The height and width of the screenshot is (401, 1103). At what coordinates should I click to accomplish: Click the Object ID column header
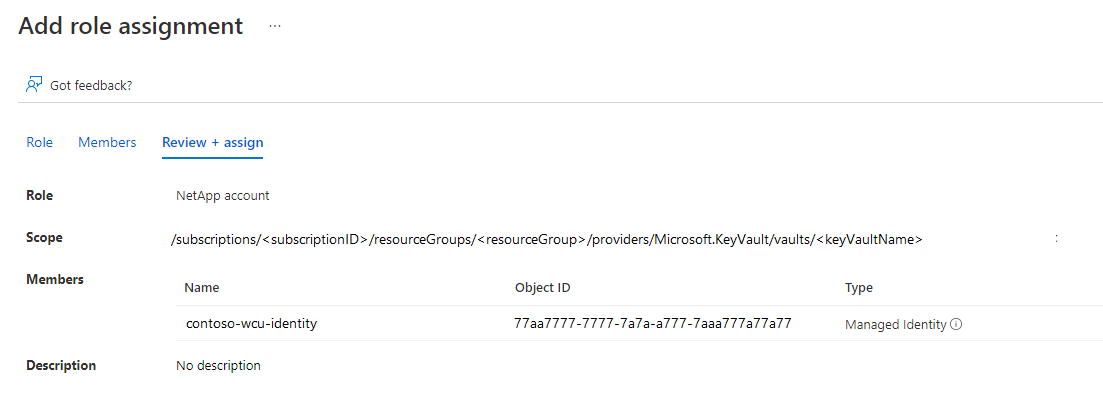[542, 288]
